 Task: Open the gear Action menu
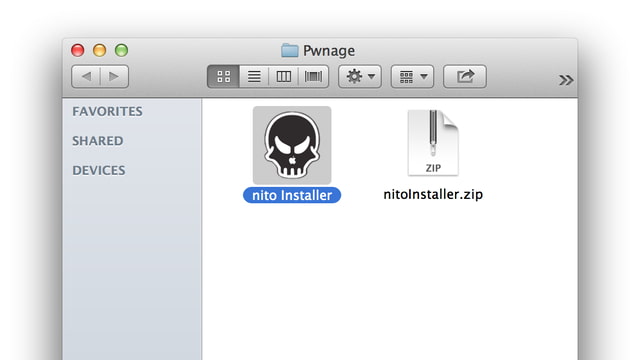[x=360, y=76]
